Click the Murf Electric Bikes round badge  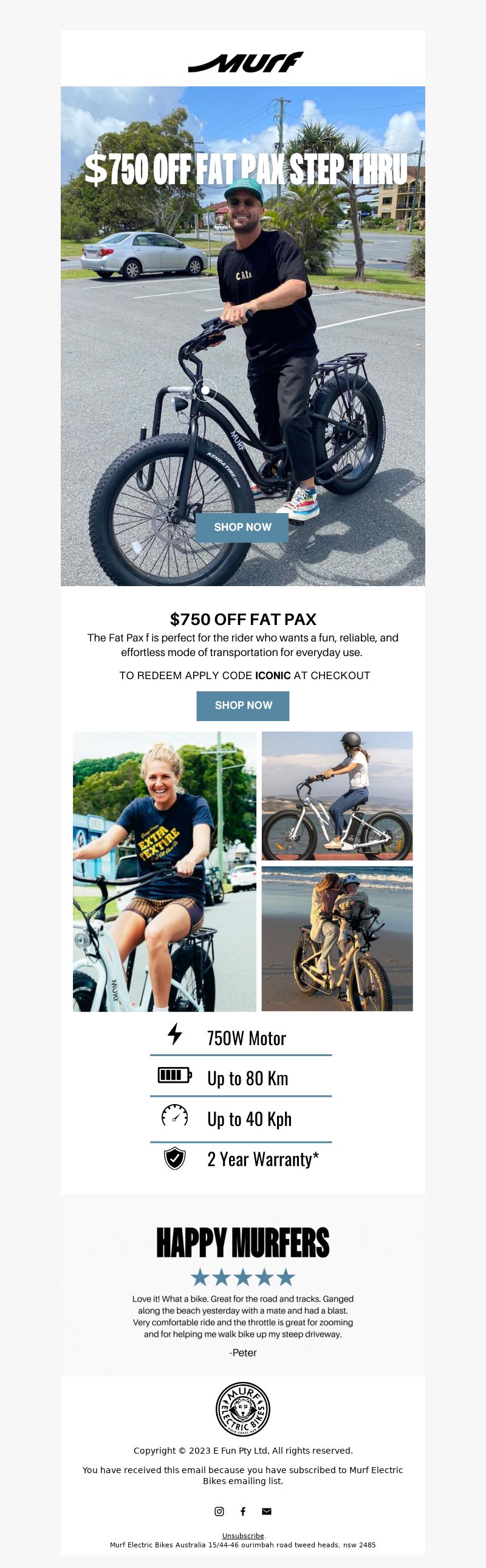pos(242,1409)
